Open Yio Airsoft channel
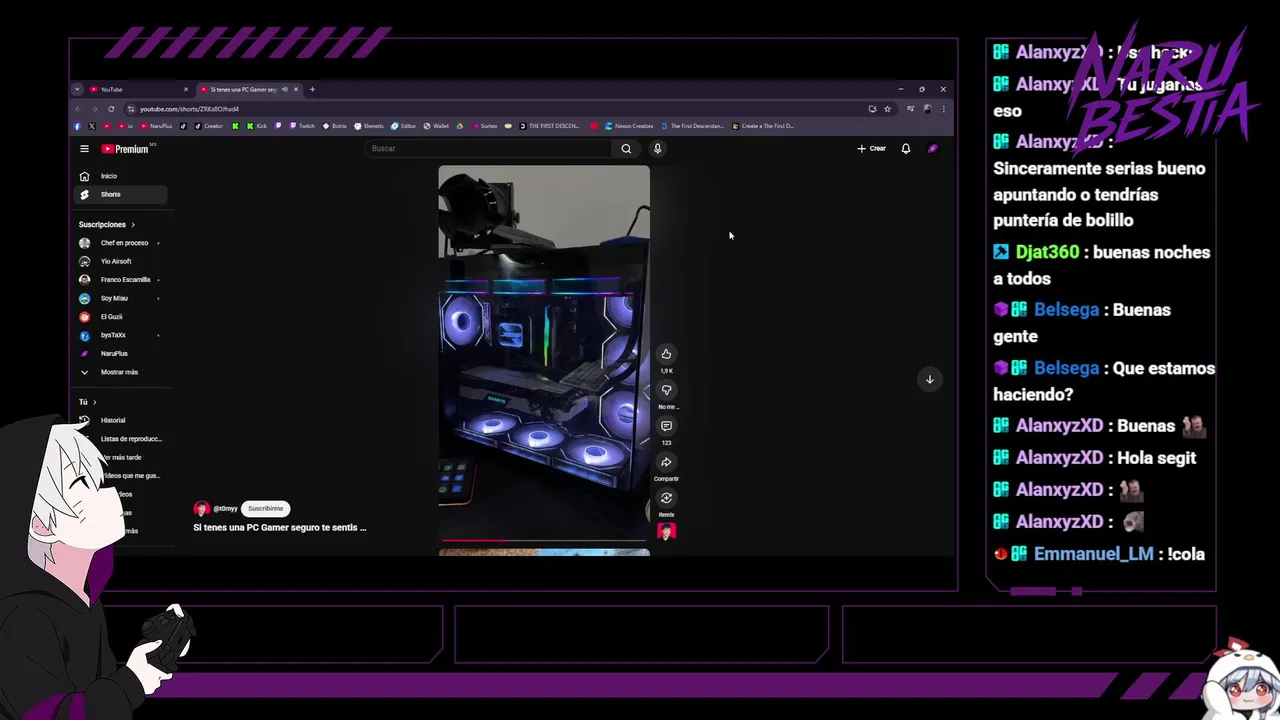 (x=120, y=261)
